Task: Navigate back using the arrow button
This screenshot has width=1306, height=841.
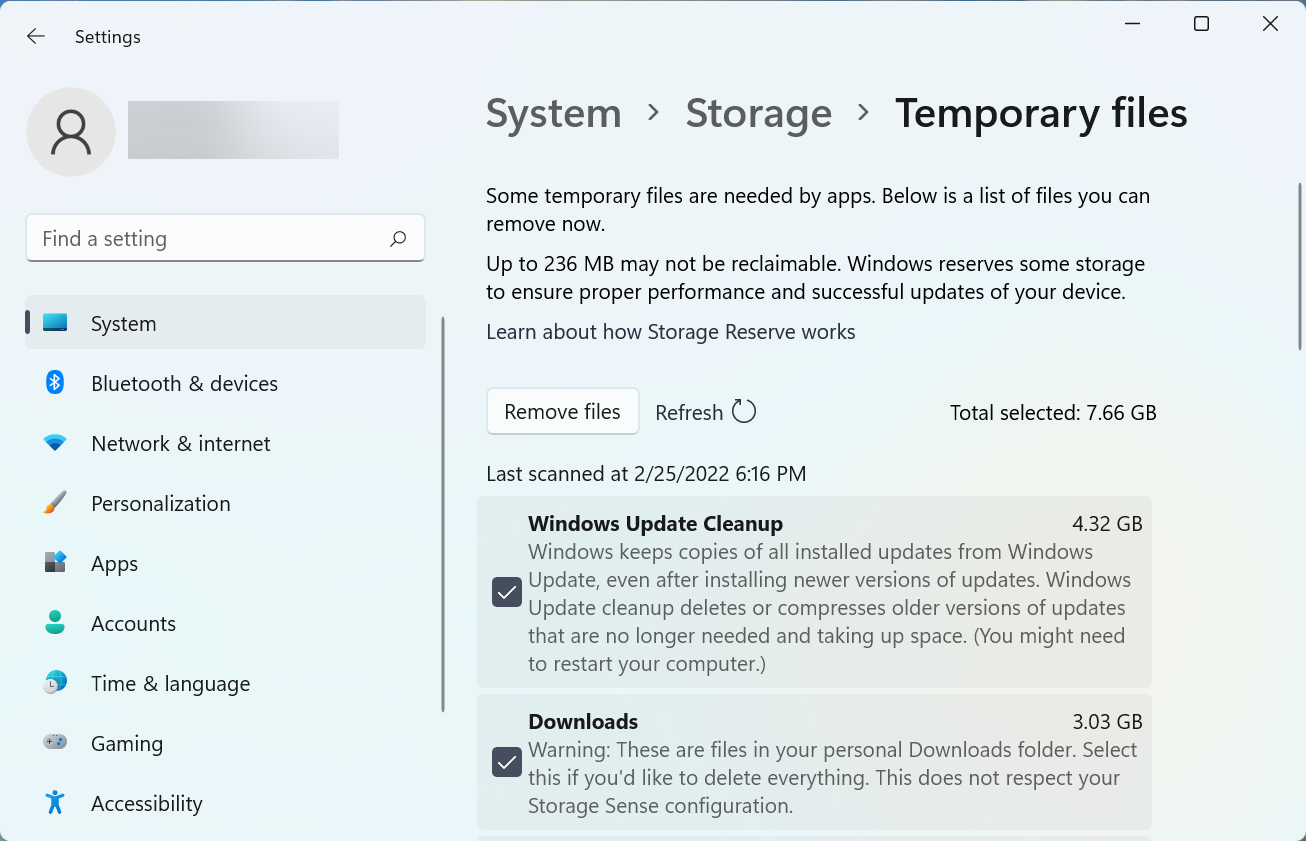Action: coord(35,36)
